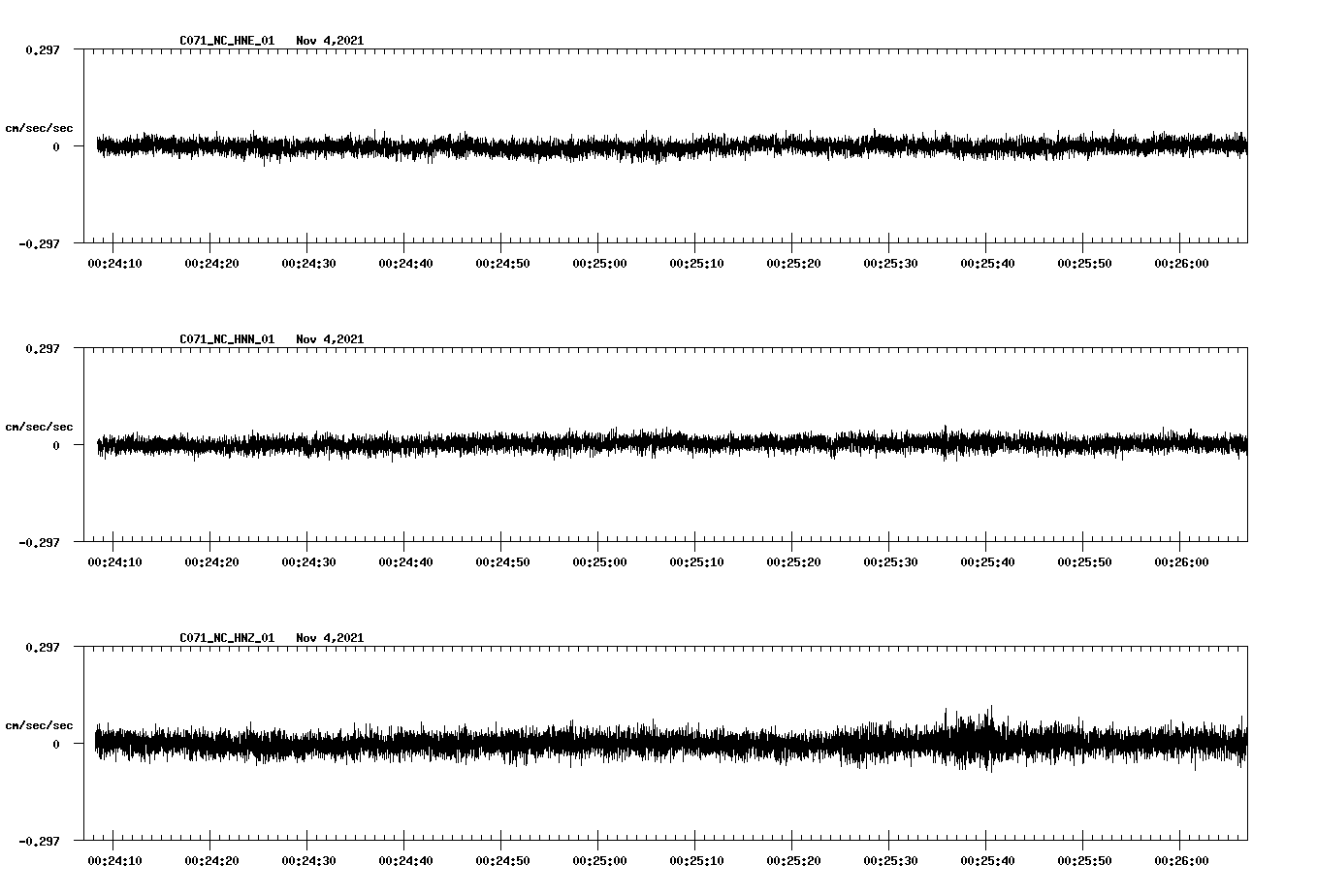Click the 00:24:50 time label under the HNZ plot
The height and width of the screenshot is (896, 1317).
[x=502, y=861]
